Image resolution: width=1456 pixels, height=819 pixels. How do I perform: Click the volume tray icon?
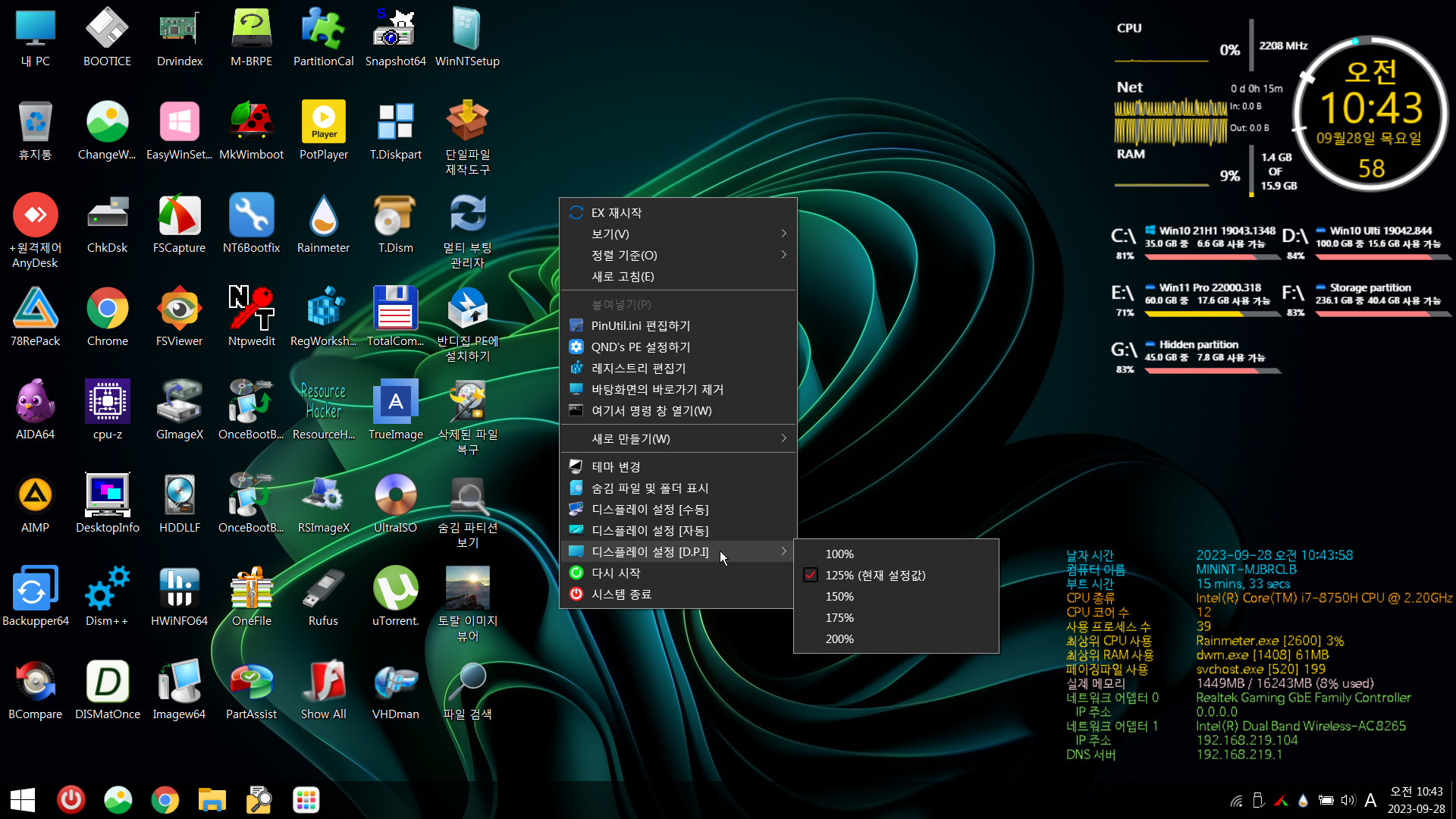coord(1348,800)
